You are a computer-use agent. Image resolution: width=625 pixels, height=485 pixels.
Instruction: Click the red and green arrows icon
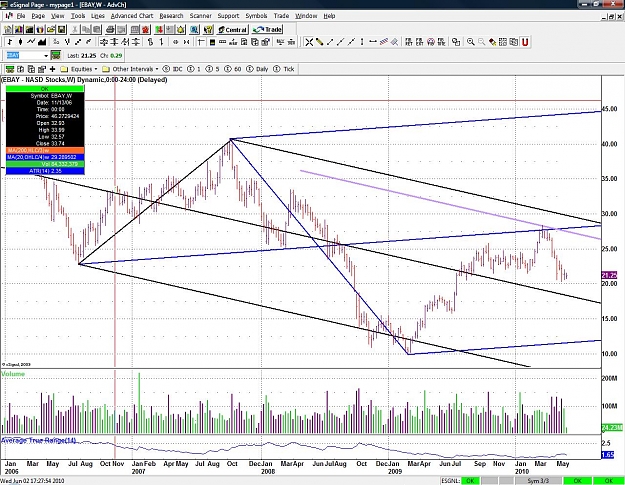(x=159, y=29)
